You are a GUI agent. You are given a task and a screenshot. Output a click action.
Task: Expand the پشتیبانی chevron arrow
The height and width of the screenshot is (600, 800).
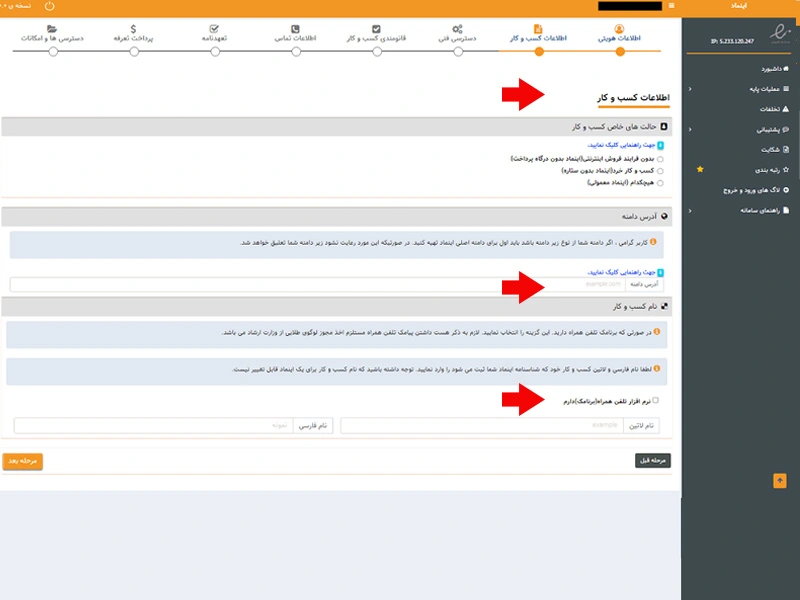tap(690, 130)
